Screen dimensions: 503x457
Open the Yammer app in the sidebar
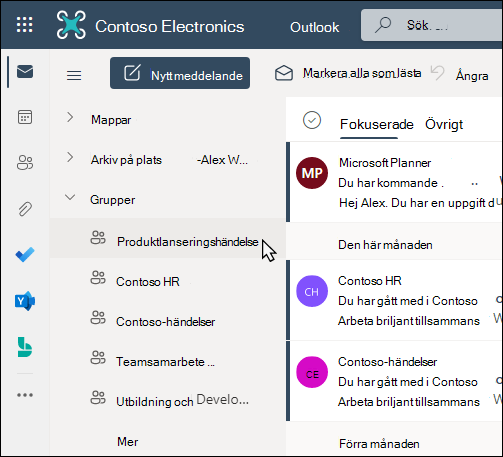point(25,301)
